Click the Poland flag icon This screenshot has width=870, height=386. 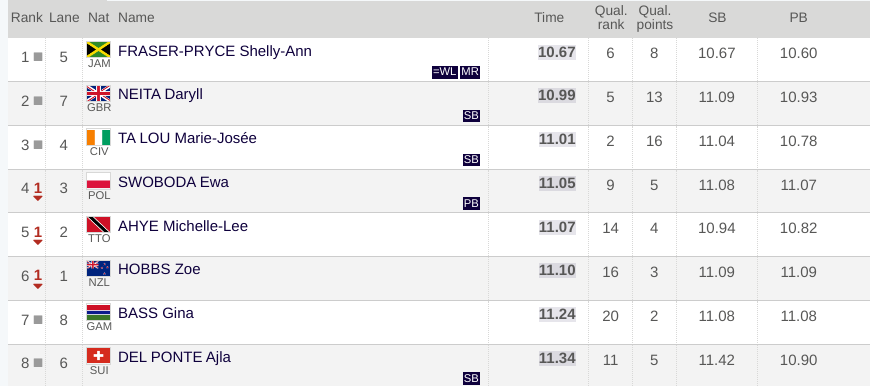pyautogui.click(x=99, y=181)
